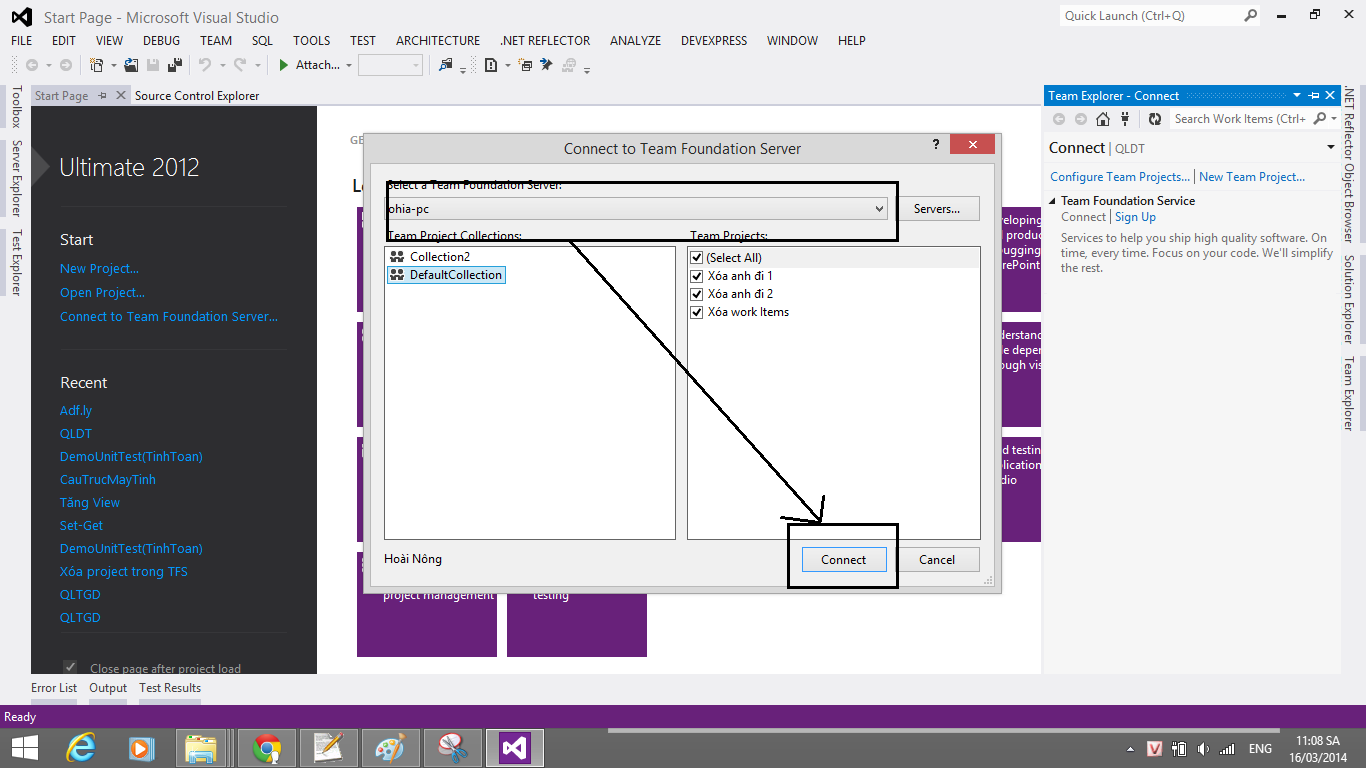
Task: Open the Attach target dropdown arrow
Action: 349,66
